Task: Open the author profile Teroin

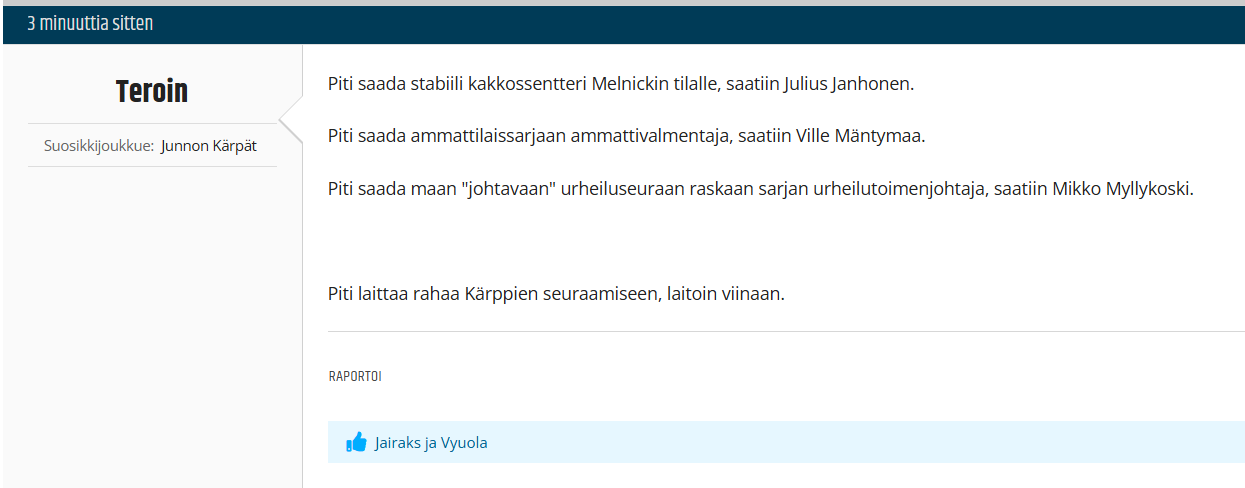Action: tap(152, 91)
